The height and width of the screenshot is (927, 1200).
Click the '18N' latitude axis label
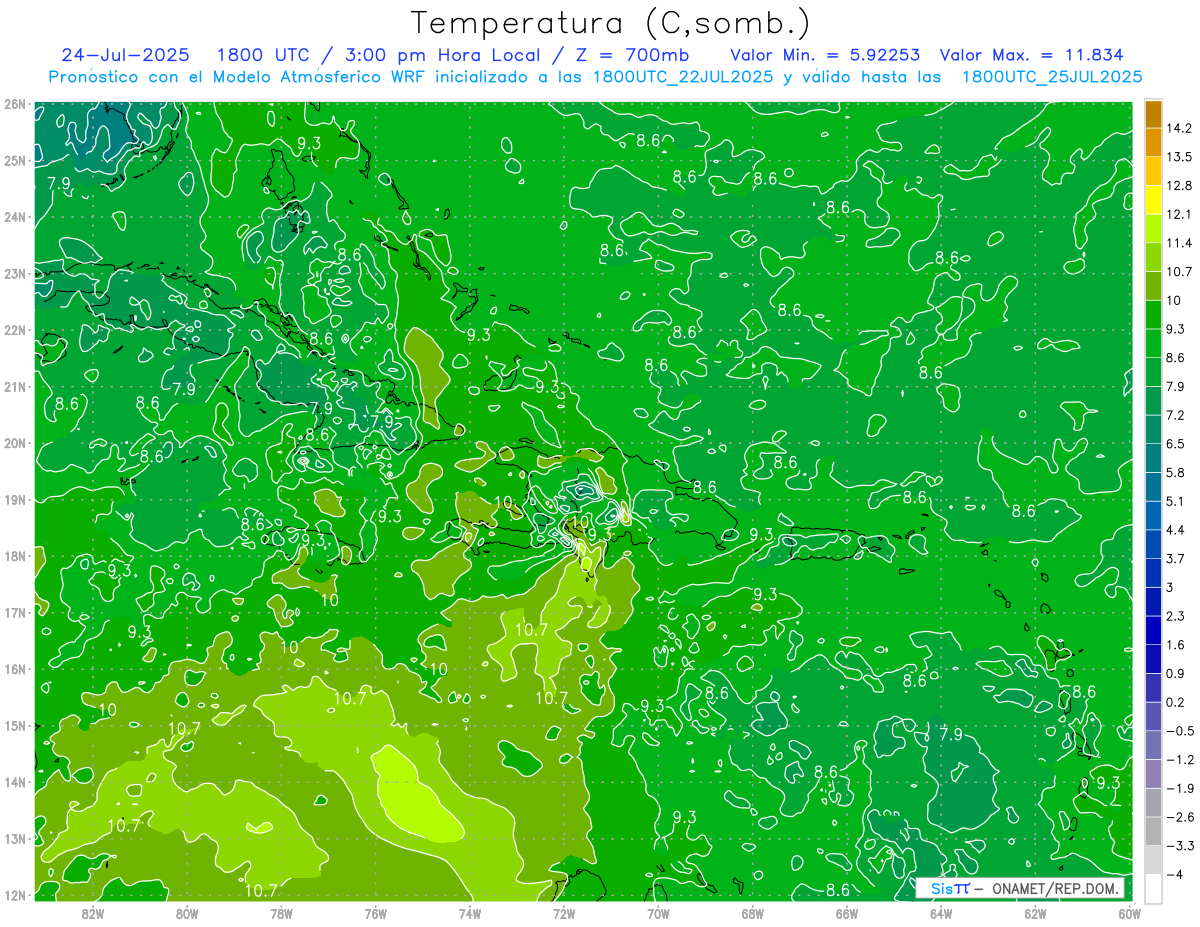(15, 556)
